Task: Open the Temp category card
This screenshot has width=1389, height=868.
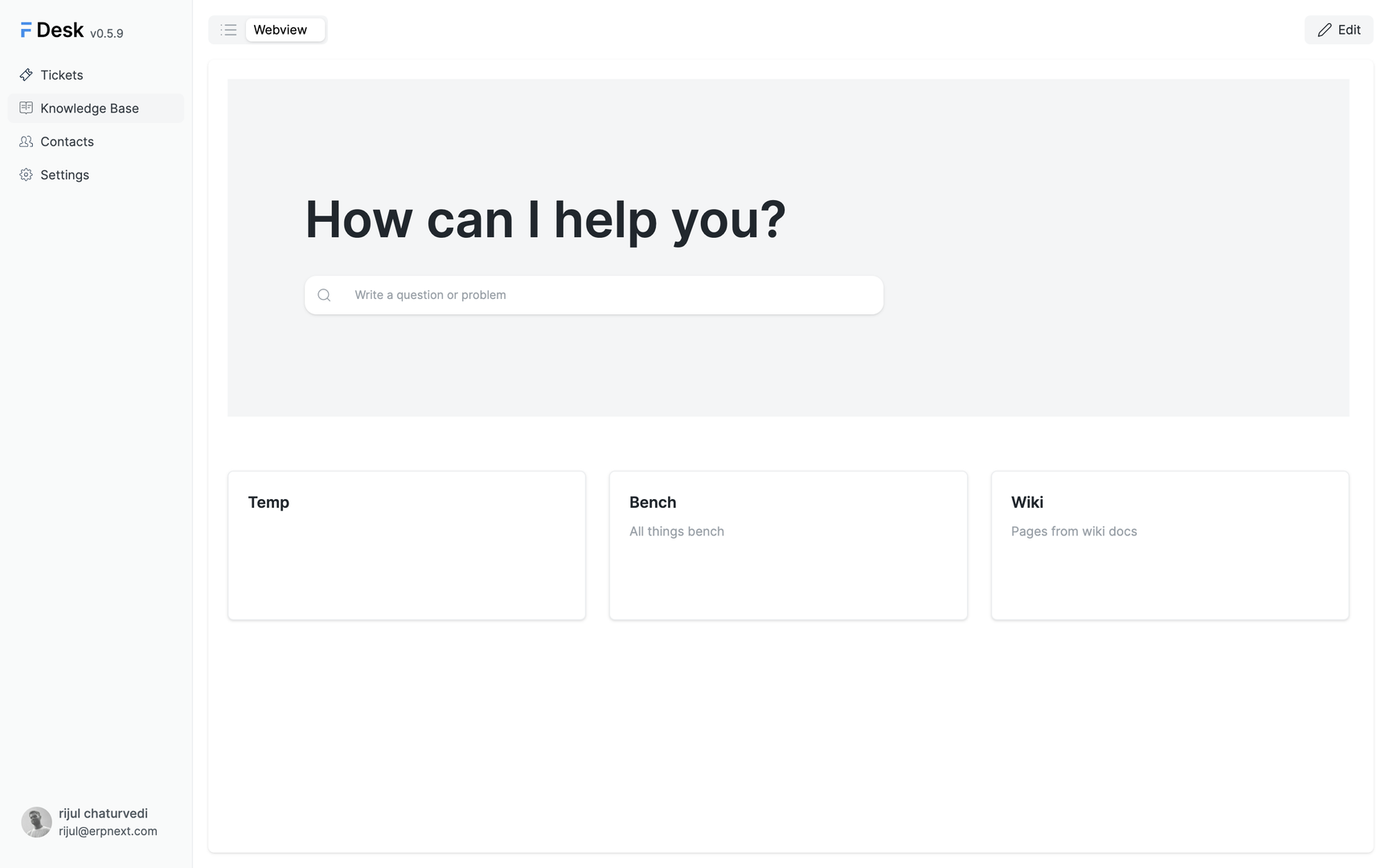Action: point(407,545)
